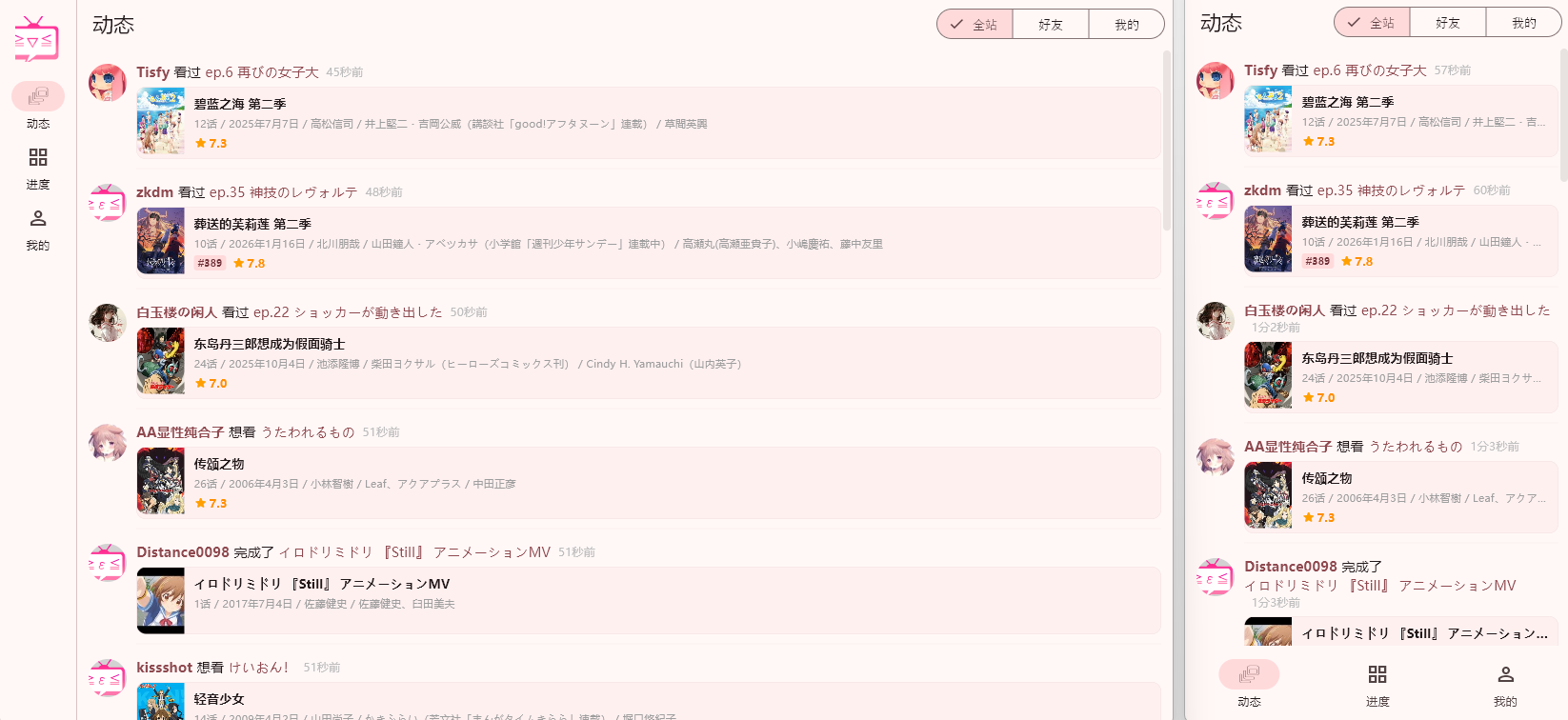Viewport: 1568px width, 720px height.
Task: Open zkdm username link in left panel
Action: 154,192
